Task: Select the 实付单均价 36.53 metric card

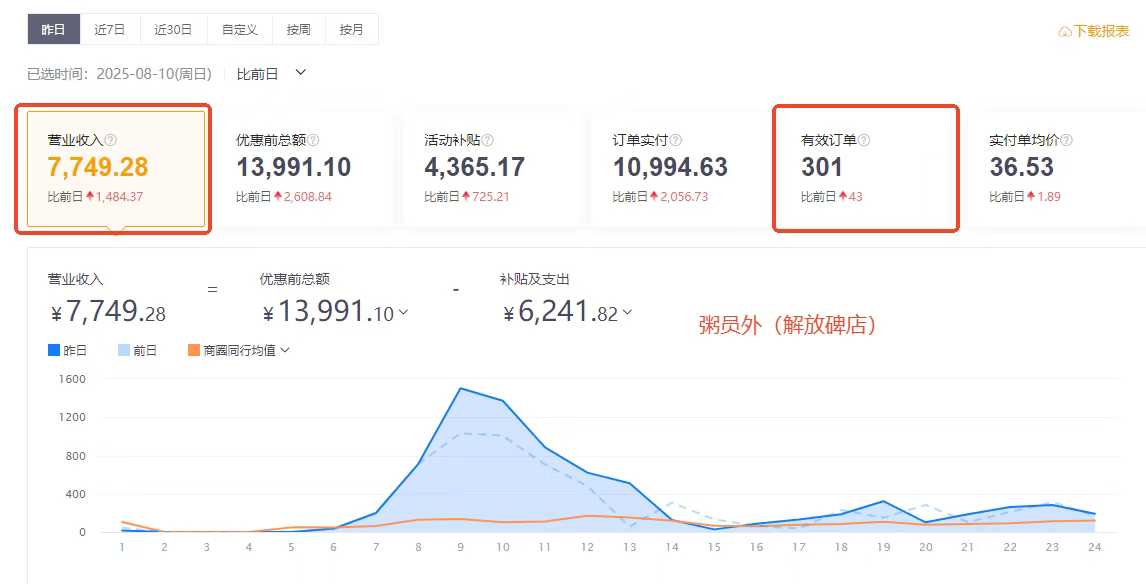Action: coord(1057,169)
